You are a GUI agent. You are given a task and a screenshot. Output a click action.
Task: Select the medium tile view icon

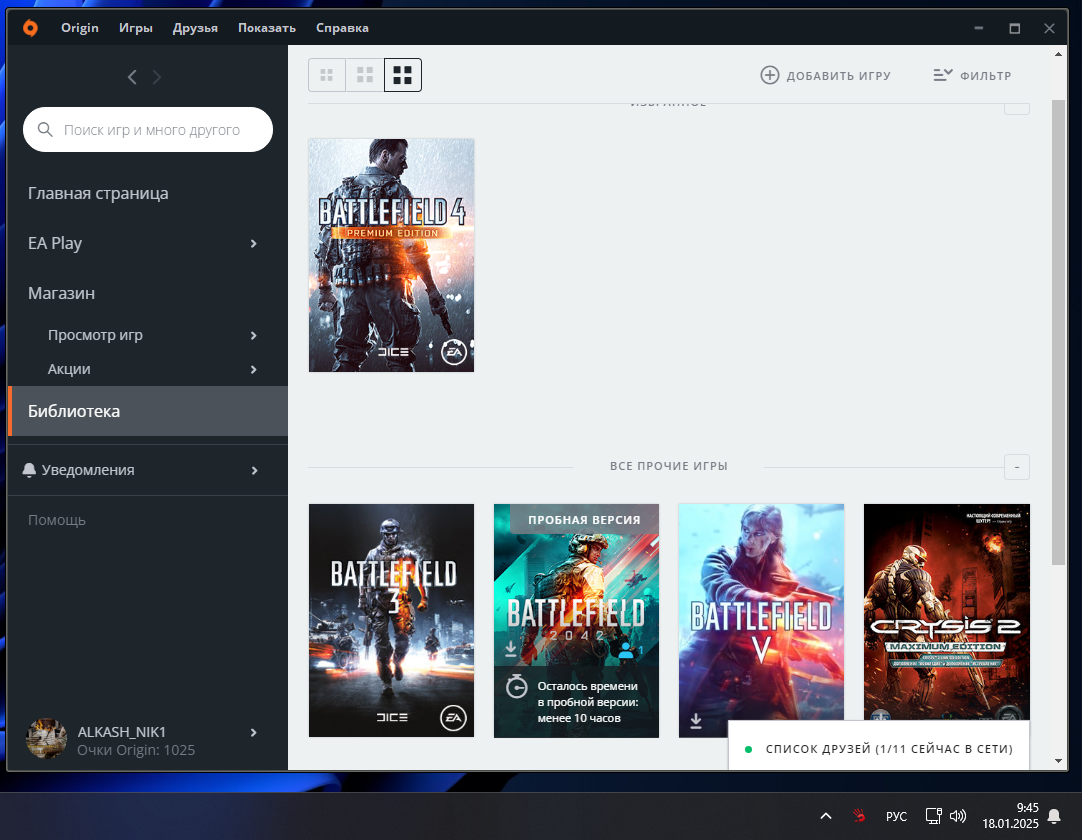pos(364,75)
